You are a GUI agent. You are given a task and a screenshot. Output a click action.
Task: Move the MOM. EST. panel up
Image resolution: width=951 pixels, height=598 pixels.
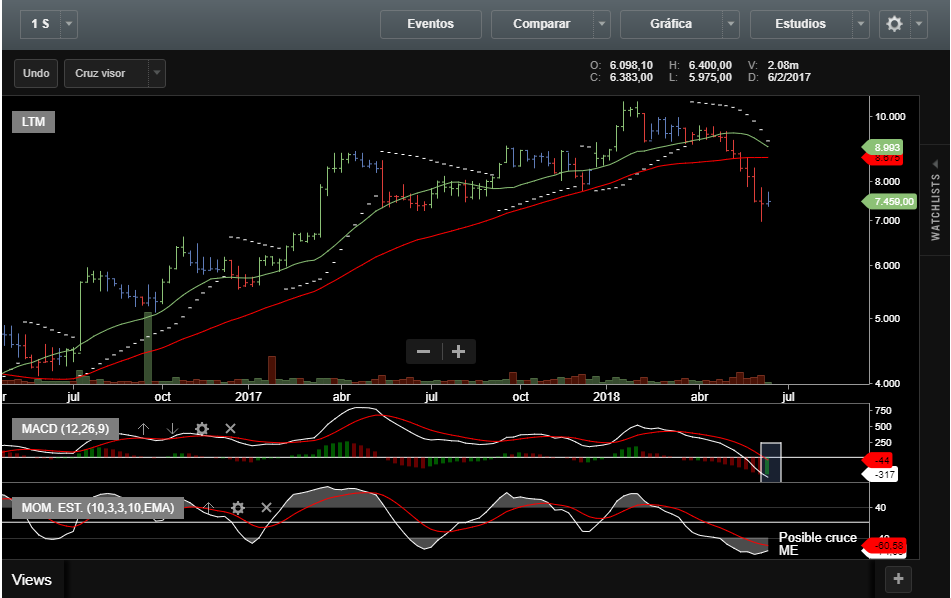[208, 508]
